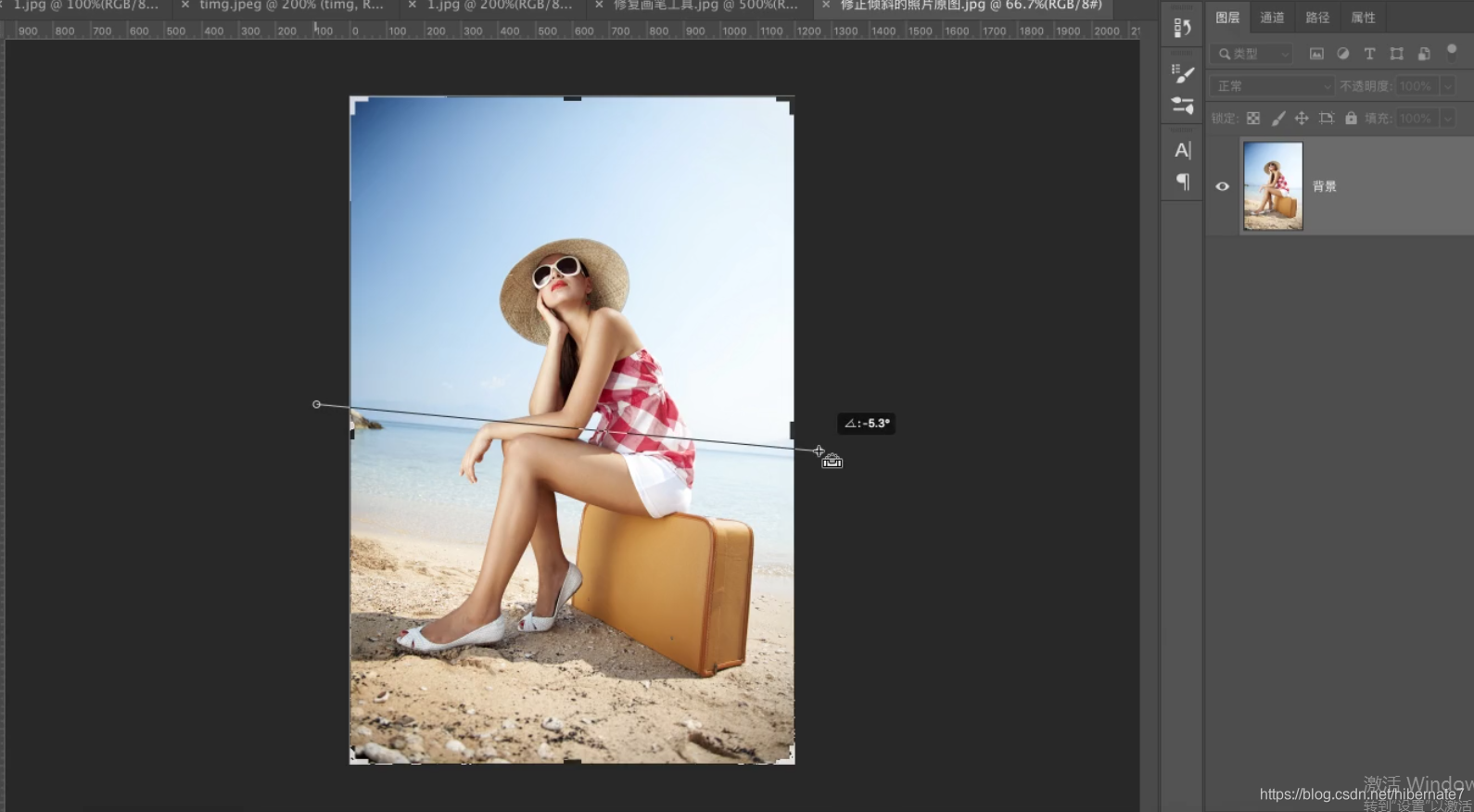Viewport: 1474px width, 812px height.
Task: Close the 1.jpg @ 200% document tab
Action: coord(413,6)
